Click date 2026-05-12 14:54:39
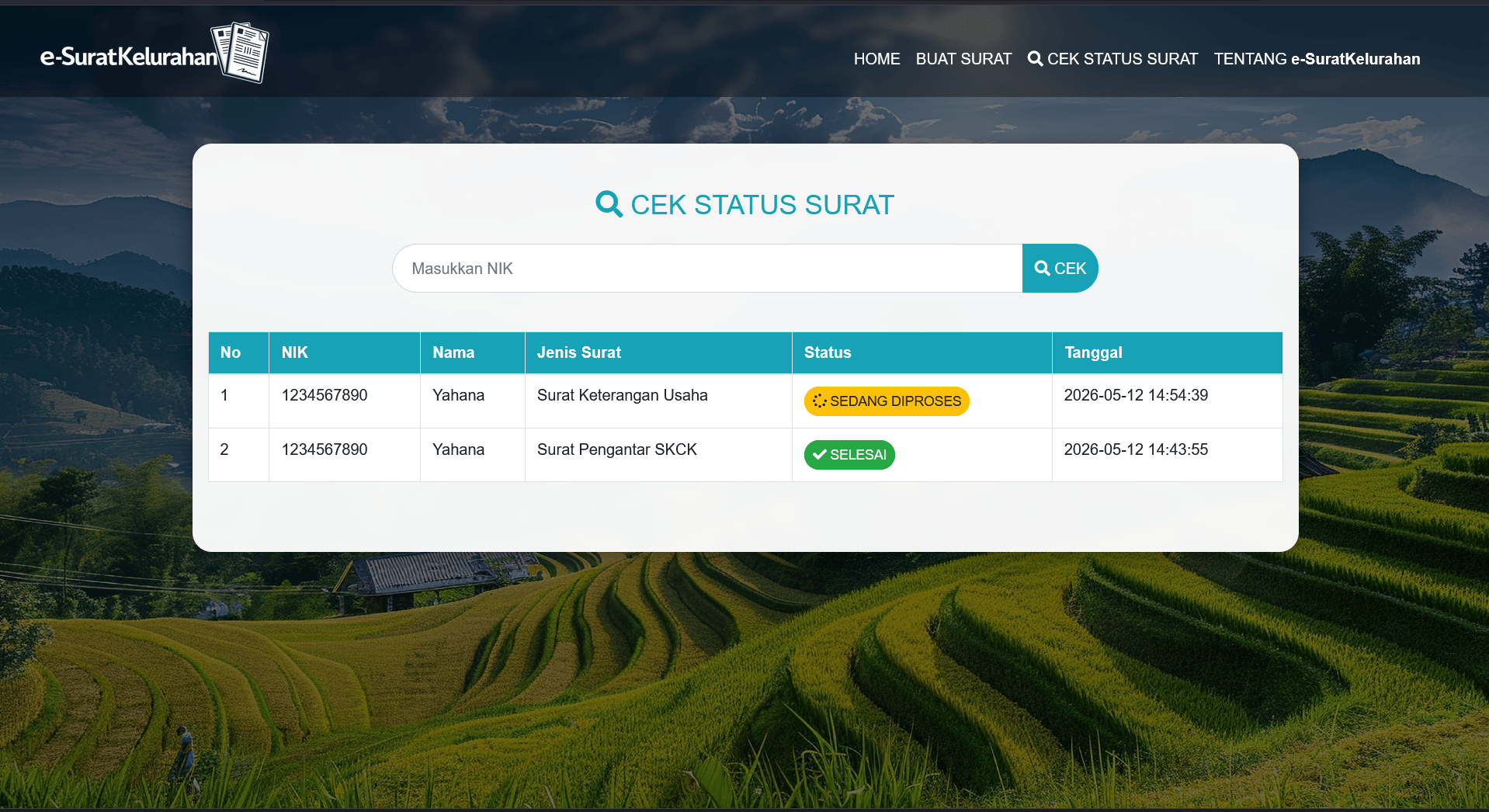Screen dimensions: 1489x812 [x=1136, y=395]
